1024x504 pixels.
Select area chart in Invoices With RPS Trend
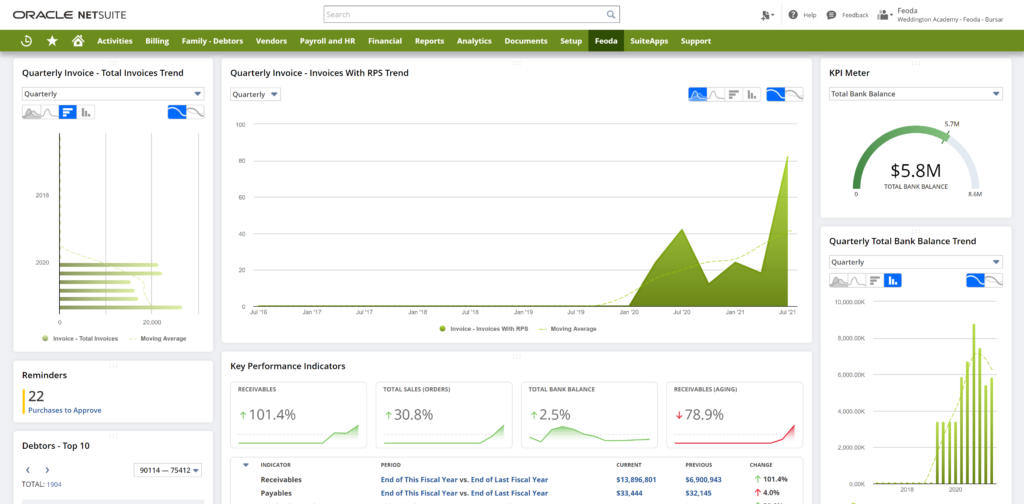click(x=697, y=95)
